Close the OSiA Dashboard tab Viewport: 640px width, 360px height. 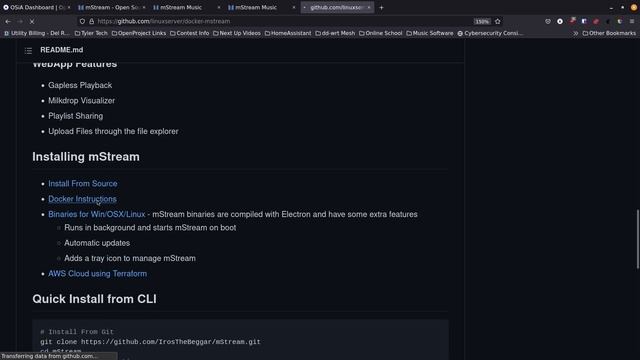(69, 7)
